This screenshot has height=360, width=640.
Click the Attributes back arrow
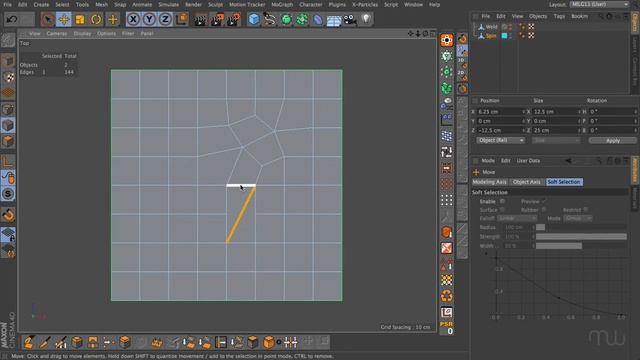[x=569, y=161]
